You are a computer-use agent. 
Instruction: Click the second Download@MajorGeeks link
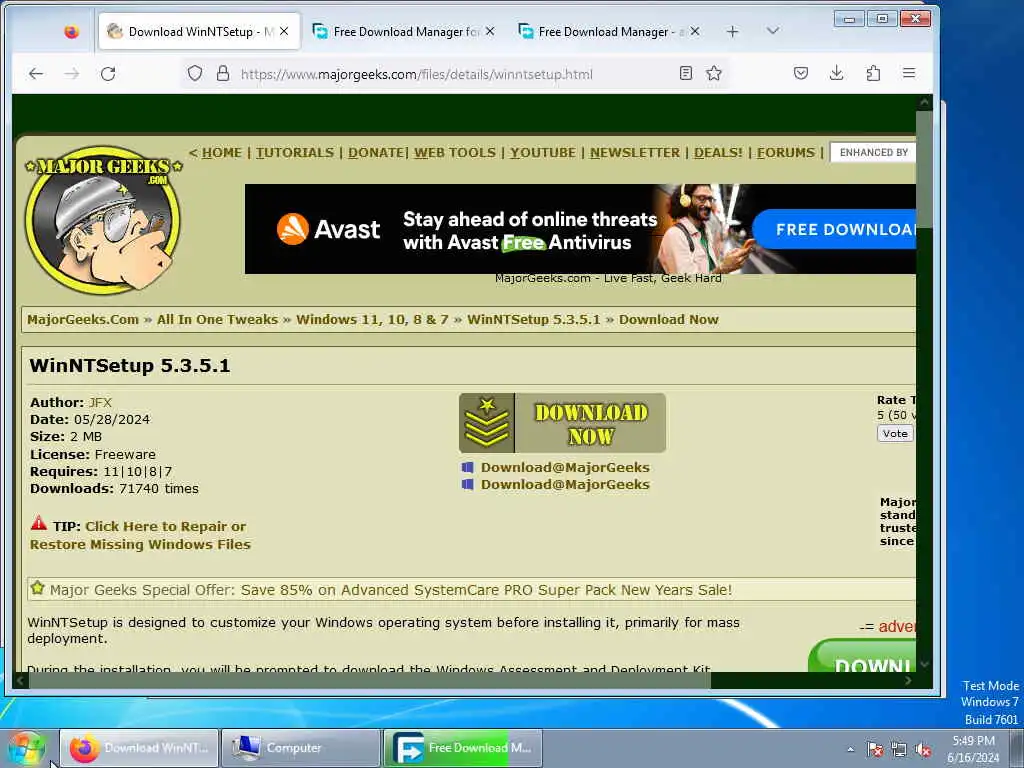[x=565, y=485]
